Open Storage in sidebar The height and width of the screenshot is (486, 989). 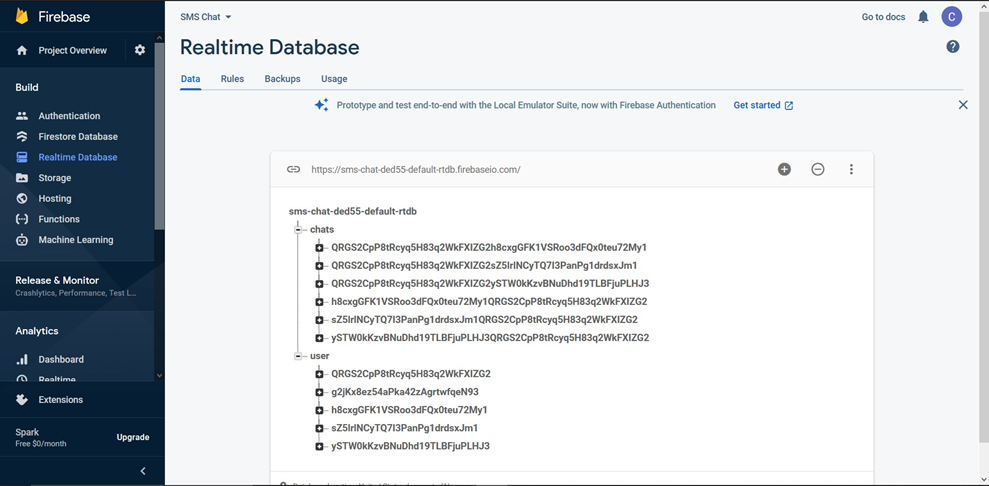coord(55,178)
